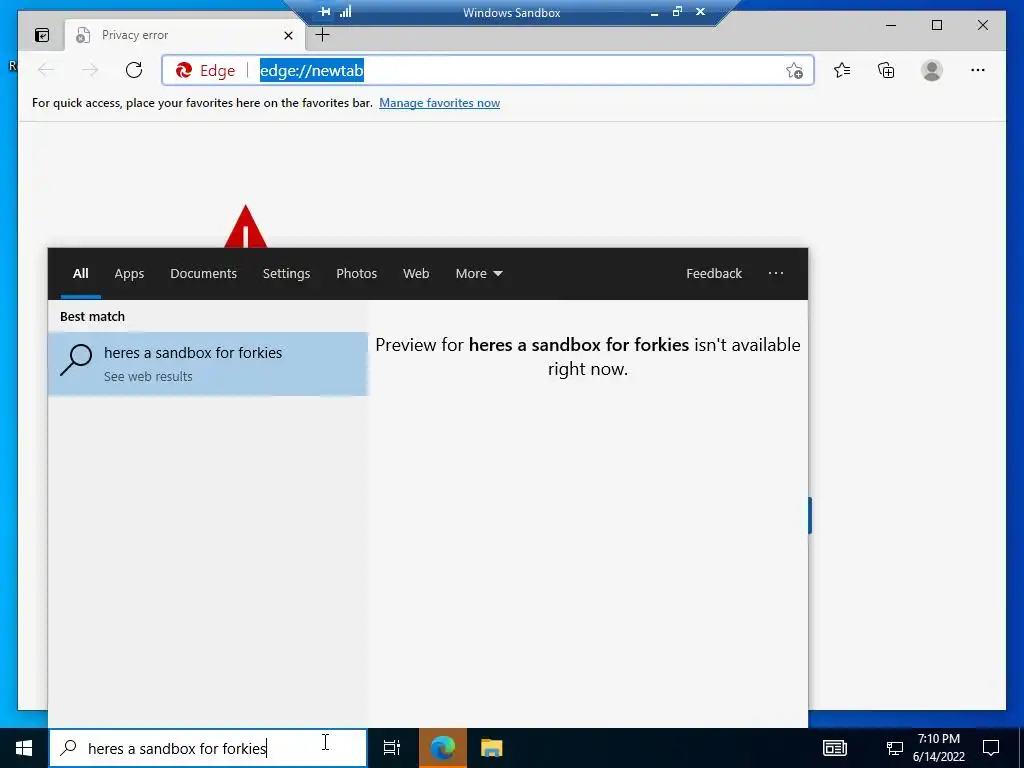Open the Manage favorites now link

[x=440, y=103]
